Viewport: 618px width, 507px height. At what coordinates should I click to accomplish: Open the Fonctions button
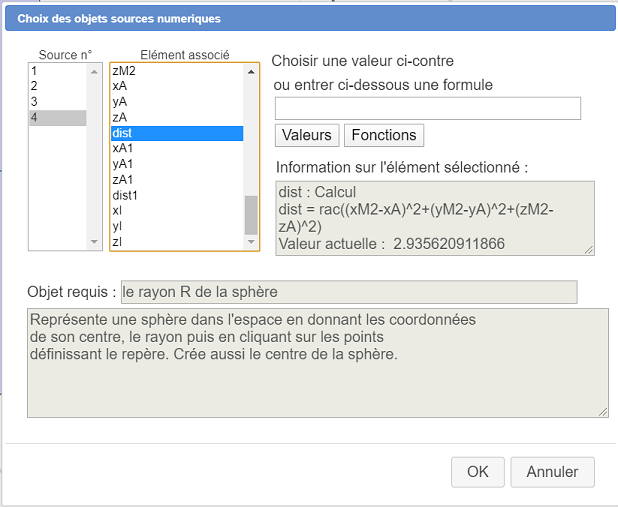[x=384, y=135]
